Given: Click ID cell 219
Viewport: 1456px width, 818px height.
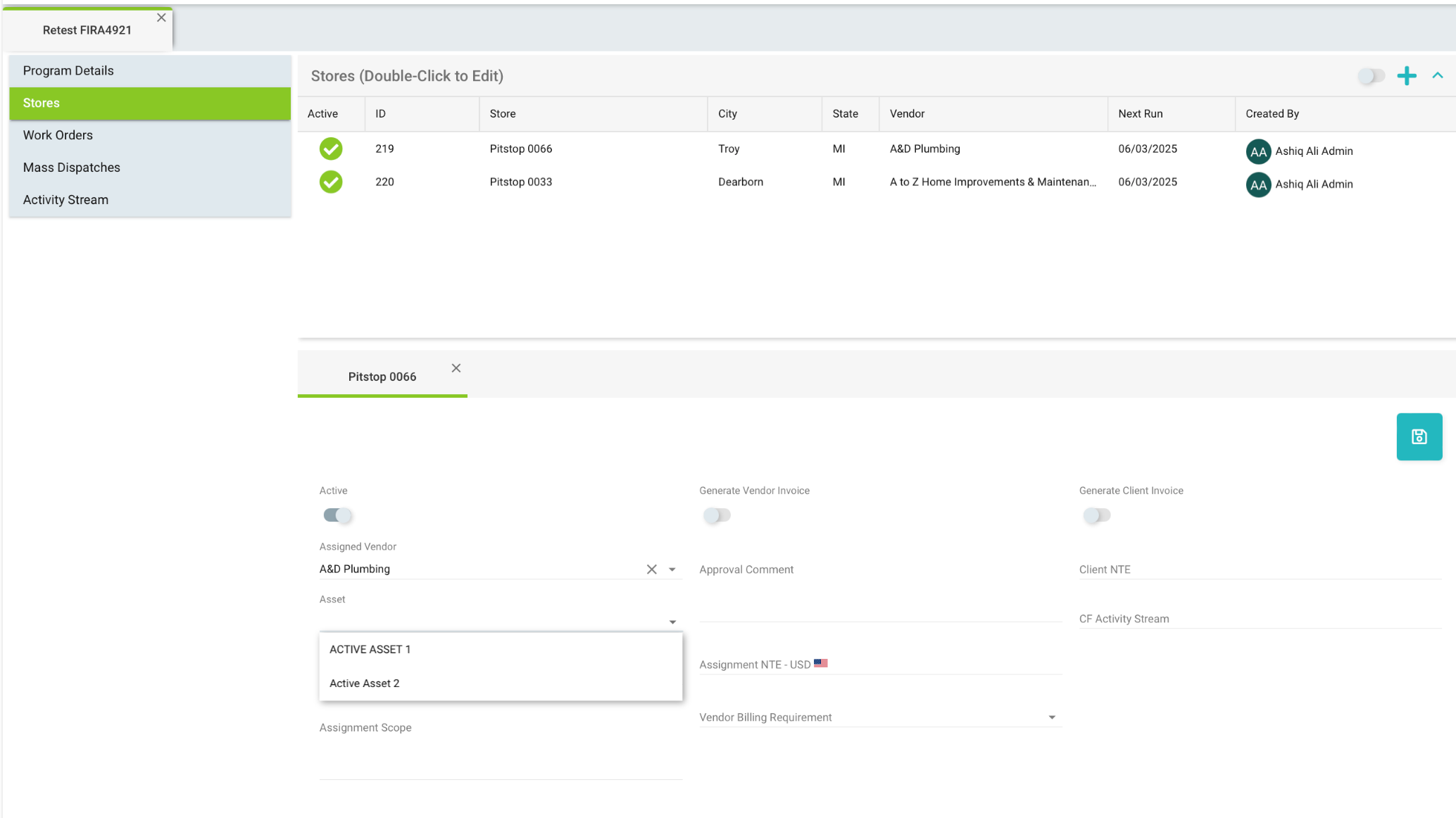Looking at the screenshot, I should (384, 149).
